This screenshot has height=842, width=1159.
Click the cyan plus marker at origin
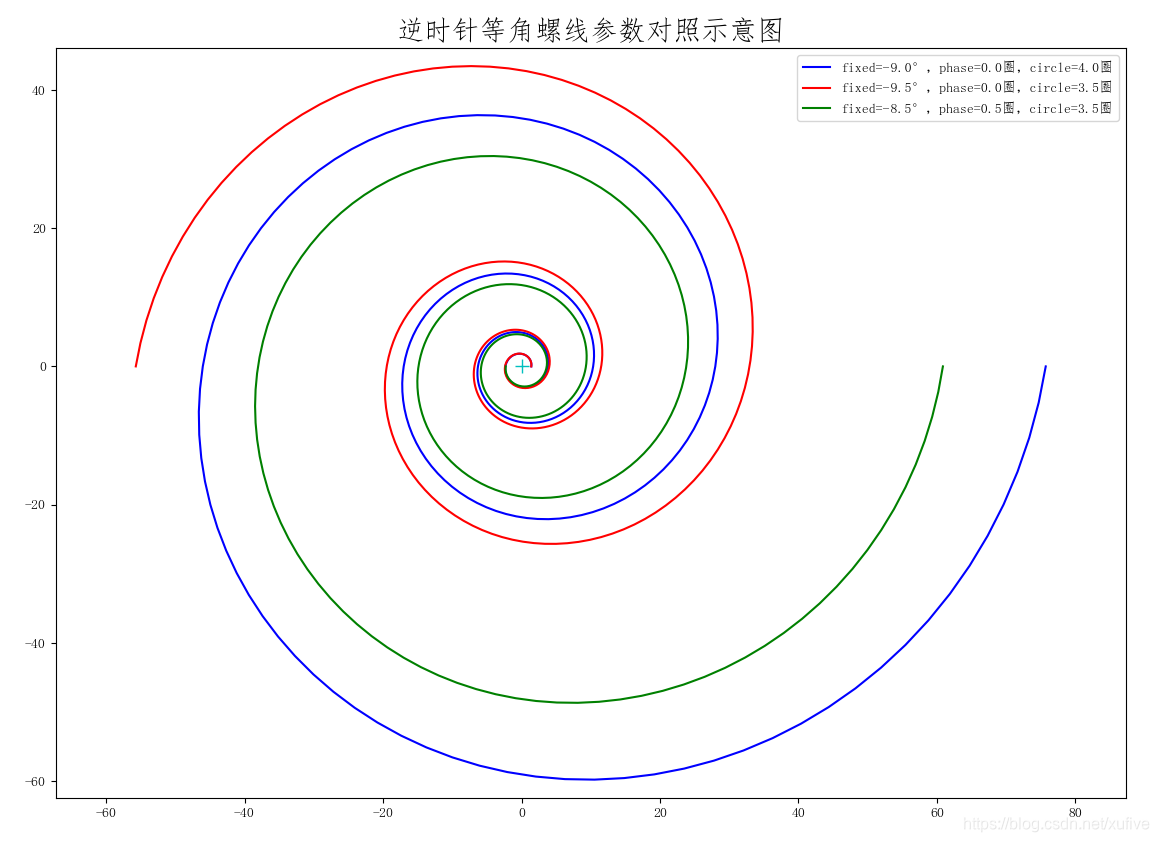tap(523, 366)
